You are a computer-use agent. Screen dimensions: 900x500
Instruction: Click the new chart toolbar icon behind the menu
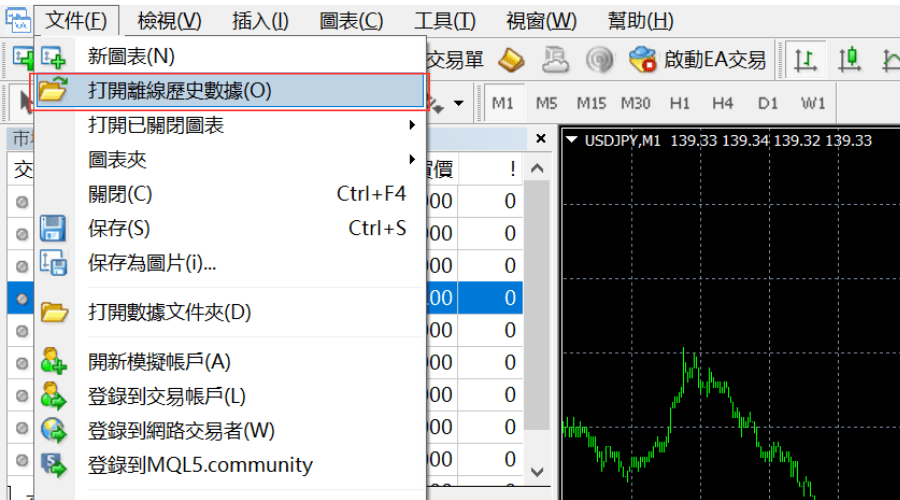coord(22,58)
